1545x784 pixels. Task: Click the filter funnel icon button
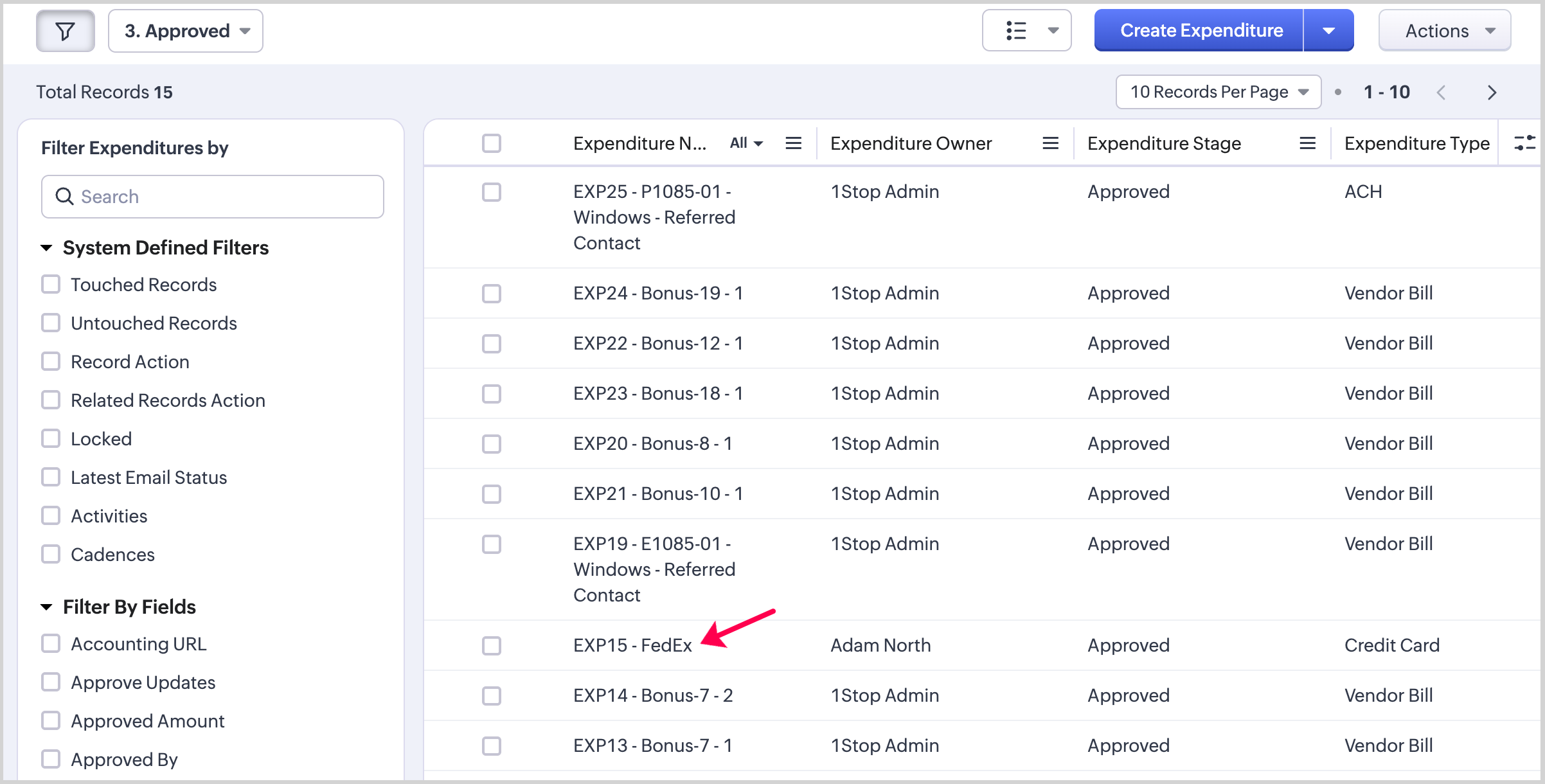(65, 31)
